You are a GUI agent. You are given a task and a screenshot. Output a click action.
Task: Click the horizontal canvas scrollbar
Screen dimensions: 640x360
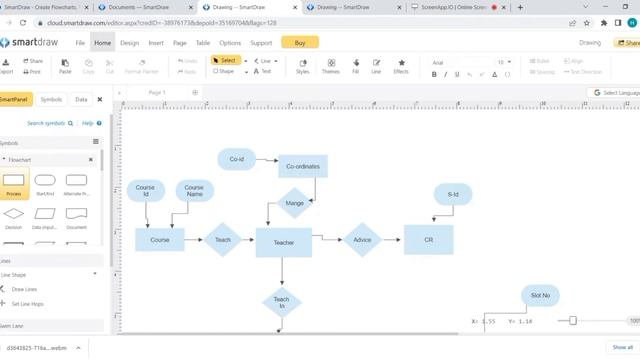click(x=290, y=333)
